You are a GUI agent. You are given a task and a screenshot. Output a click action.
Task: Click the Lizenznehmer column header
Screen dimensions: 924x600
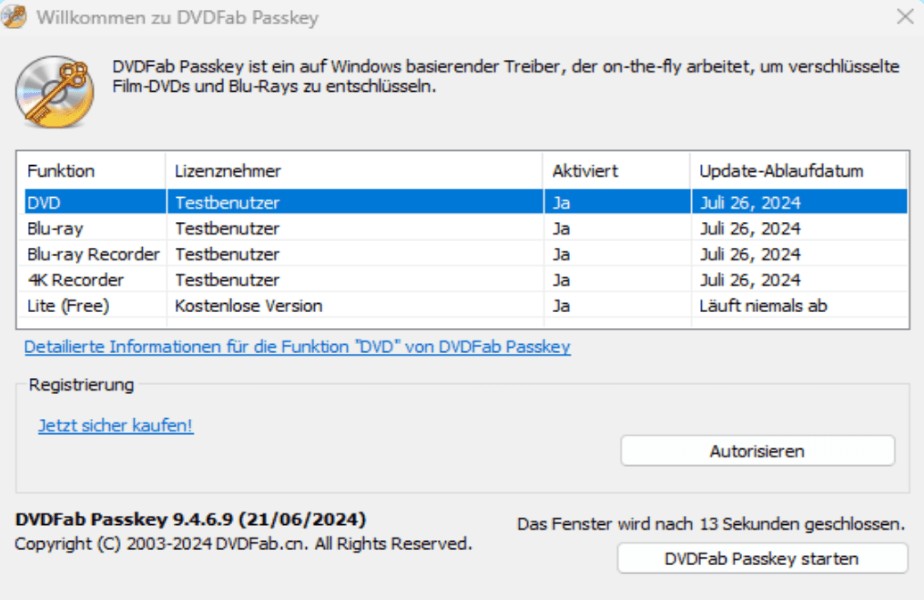pos(354,171)
